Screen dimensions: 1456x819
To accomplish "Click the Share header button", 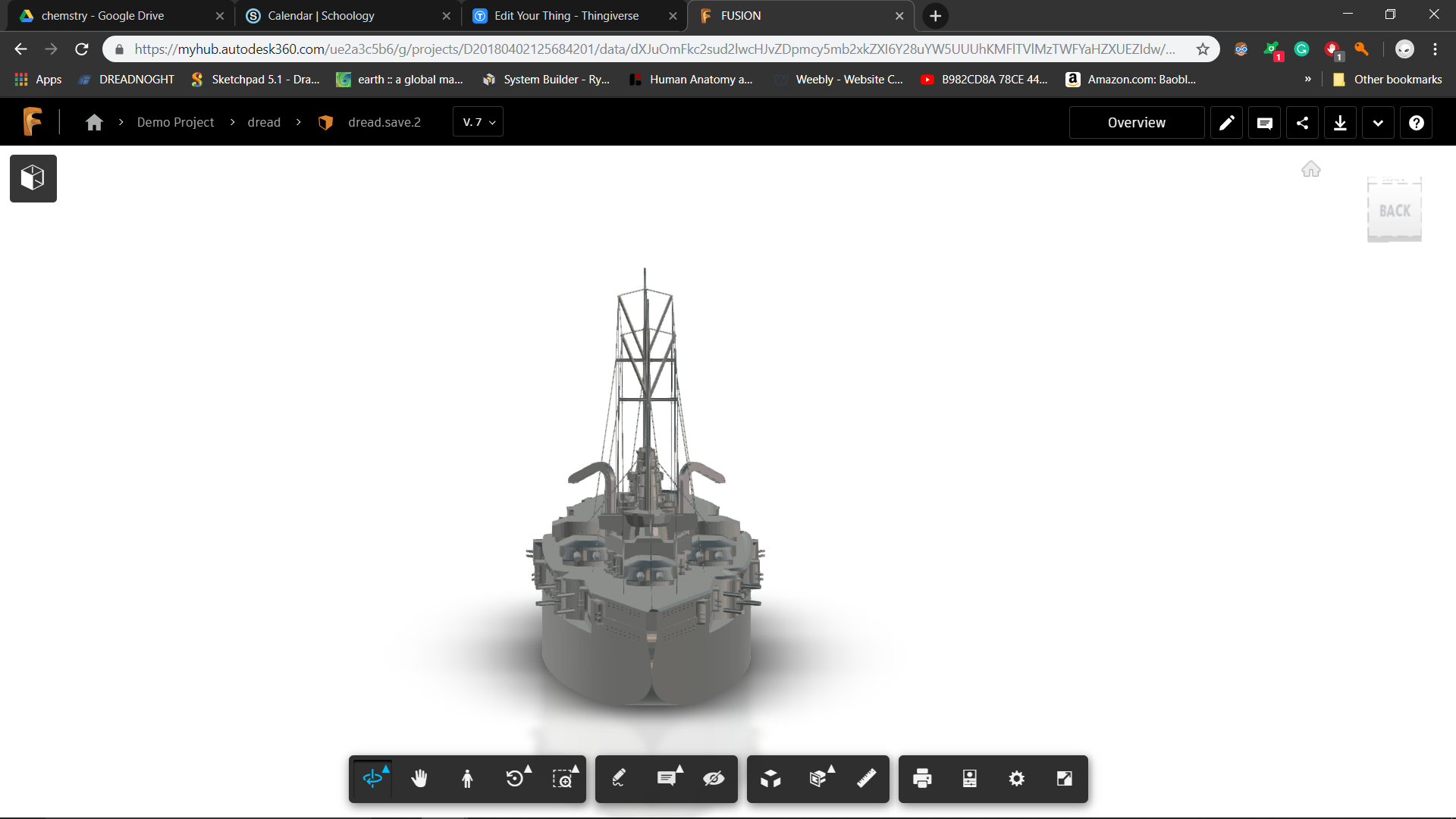I will point(1302,123).
